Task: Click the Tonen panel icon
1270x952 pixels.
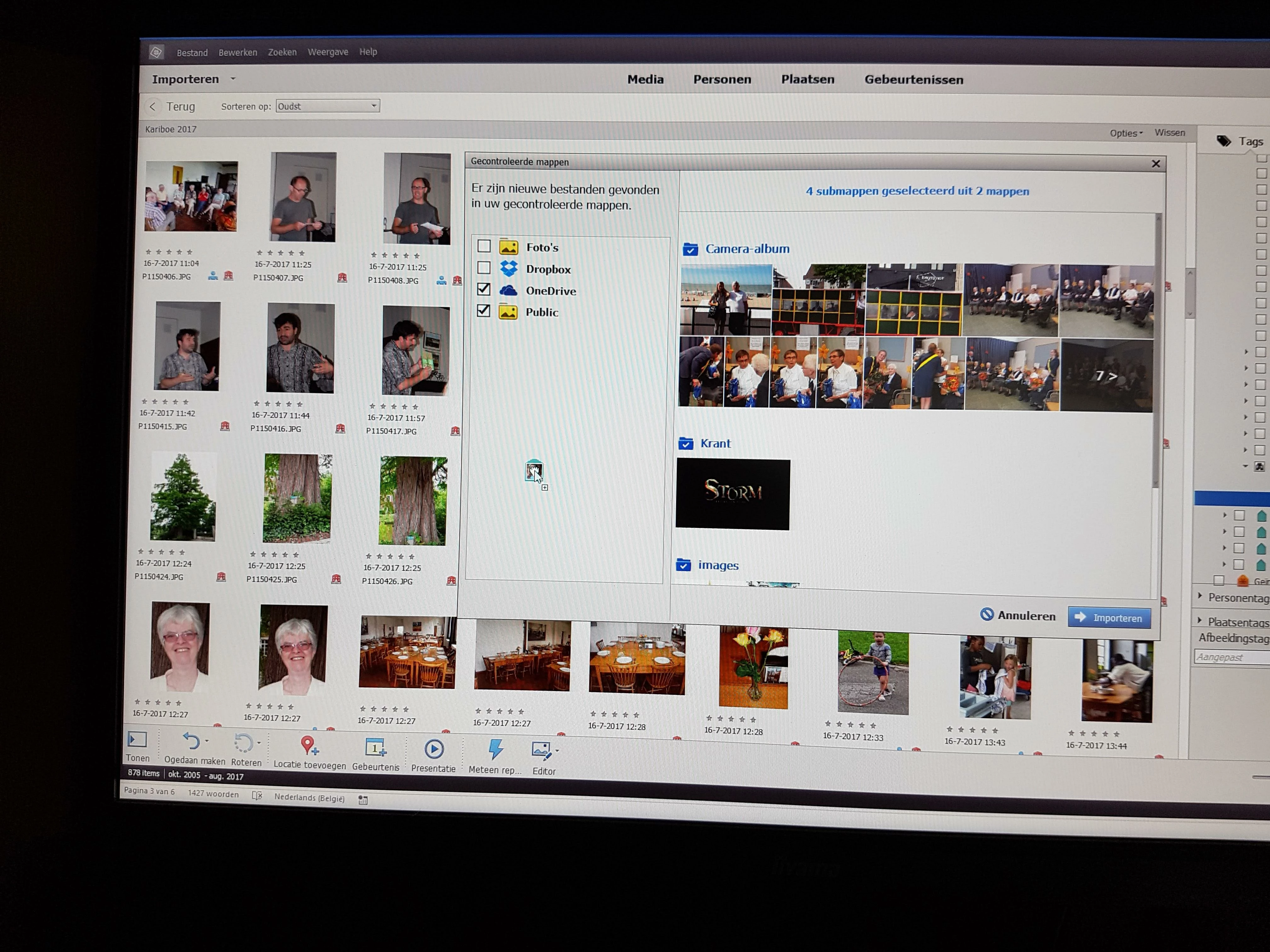Action: click(137, 739)
